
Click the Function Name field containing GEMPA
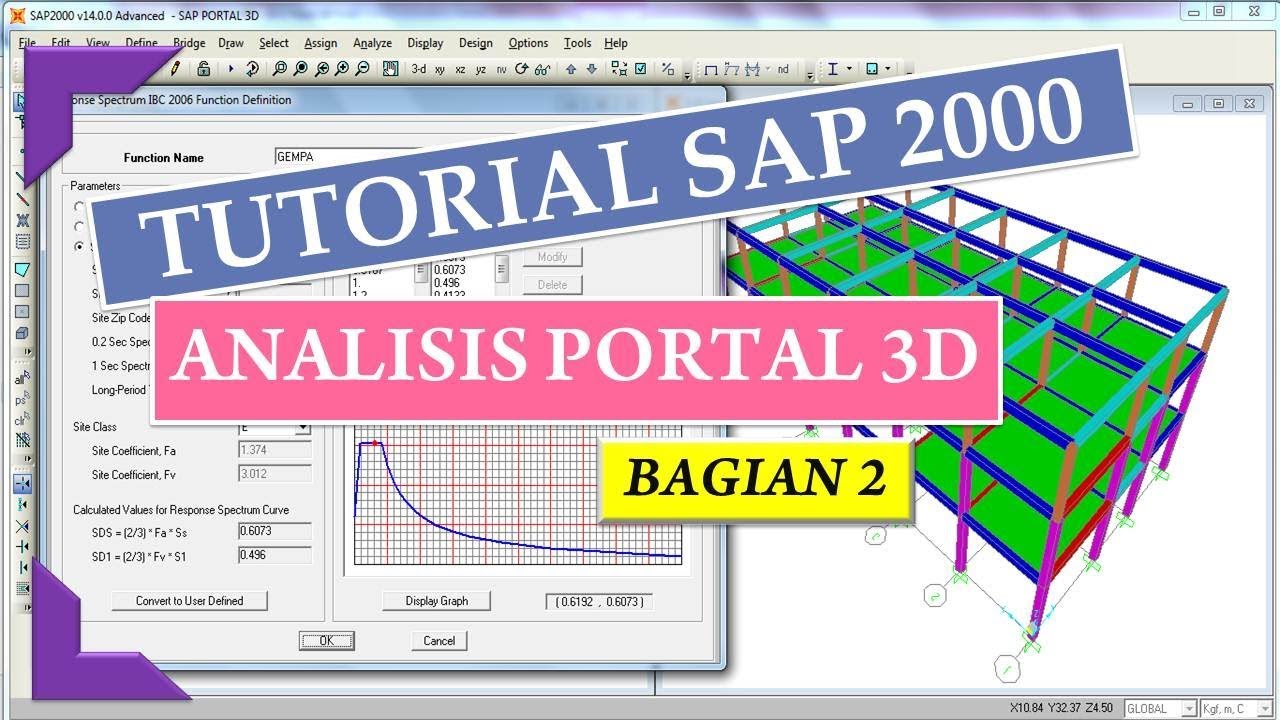click(350, 157)
